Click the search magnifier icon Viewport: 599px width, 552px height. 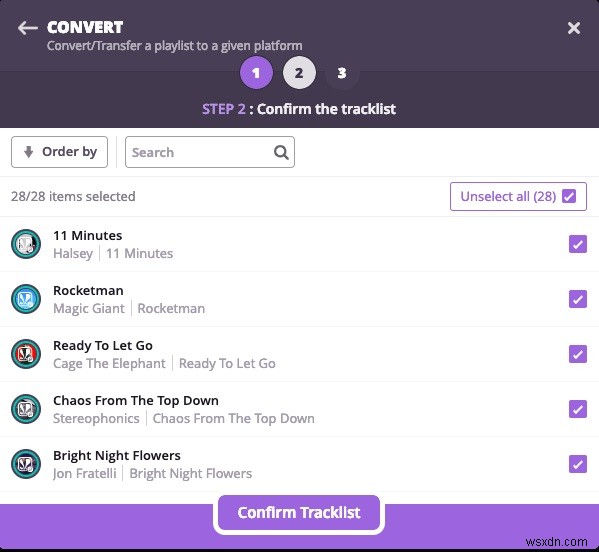[x=281, y=152]
